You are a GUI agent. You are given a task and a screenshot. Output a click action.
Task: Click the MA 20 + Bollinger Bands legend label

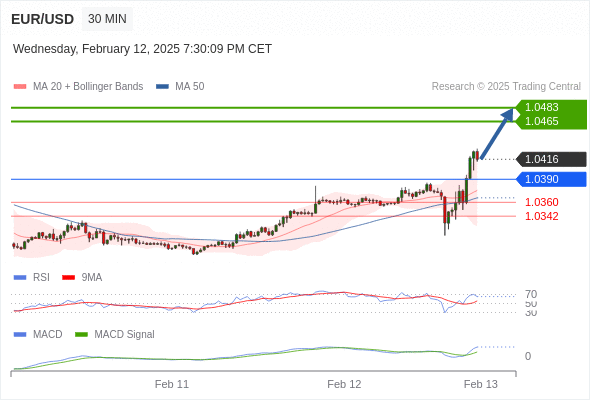click(88, 87)
